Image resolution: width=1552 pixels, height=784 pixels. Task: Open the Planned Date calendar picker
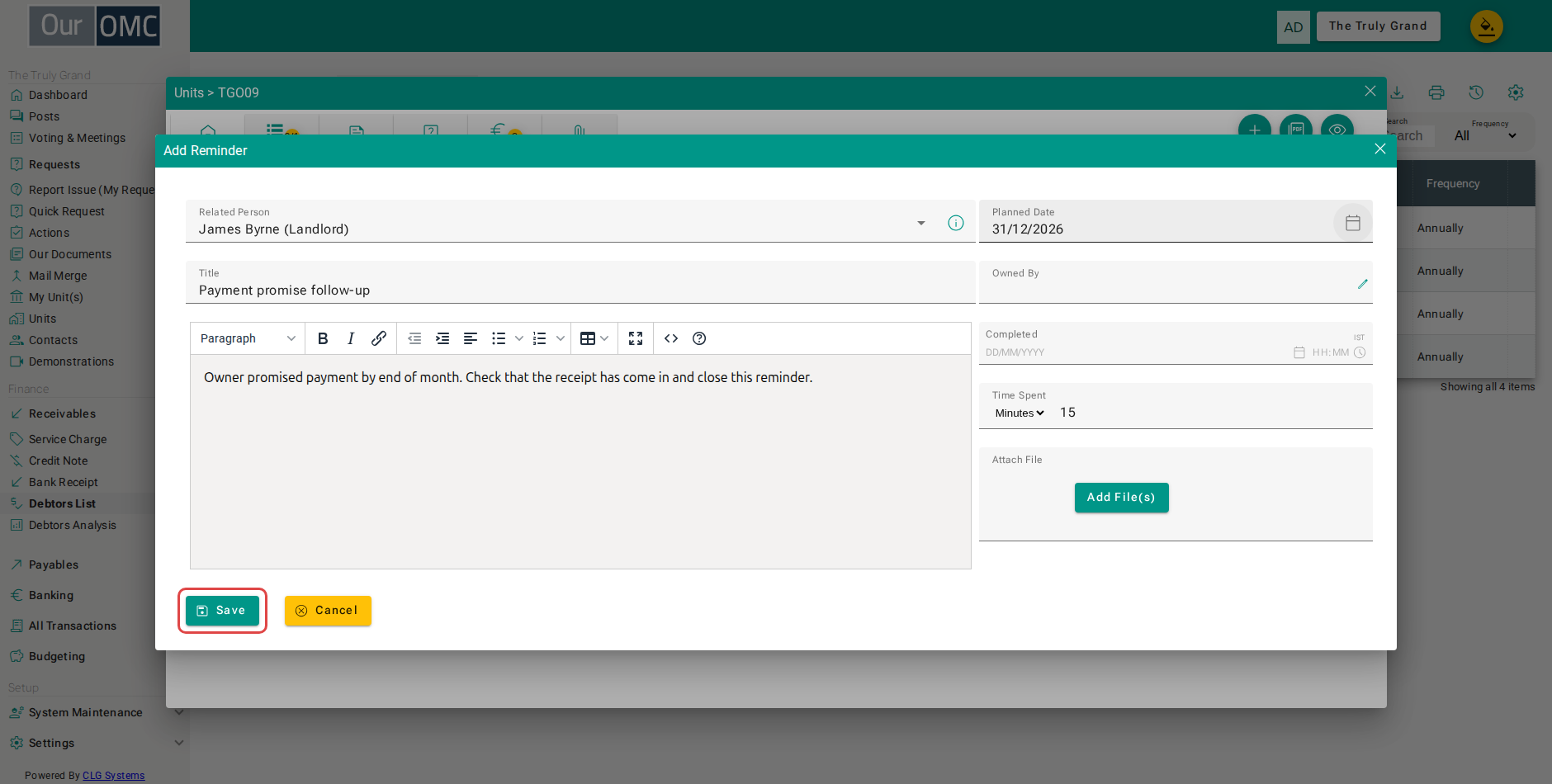[1352, 223]
